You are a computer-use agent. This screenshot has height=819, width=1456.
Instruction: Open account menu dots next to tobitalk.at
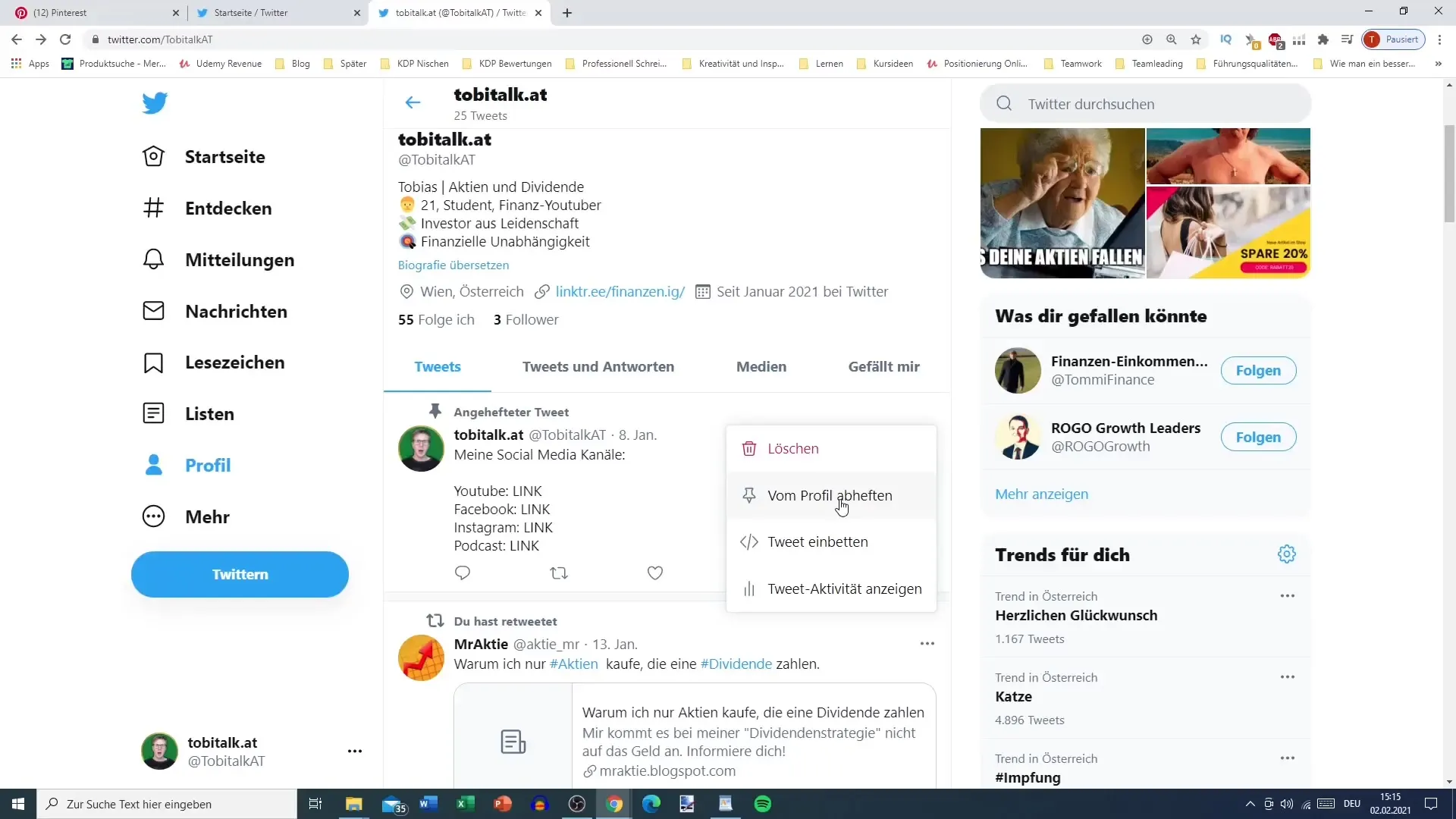pyautogui.click(x=355, y=752)
